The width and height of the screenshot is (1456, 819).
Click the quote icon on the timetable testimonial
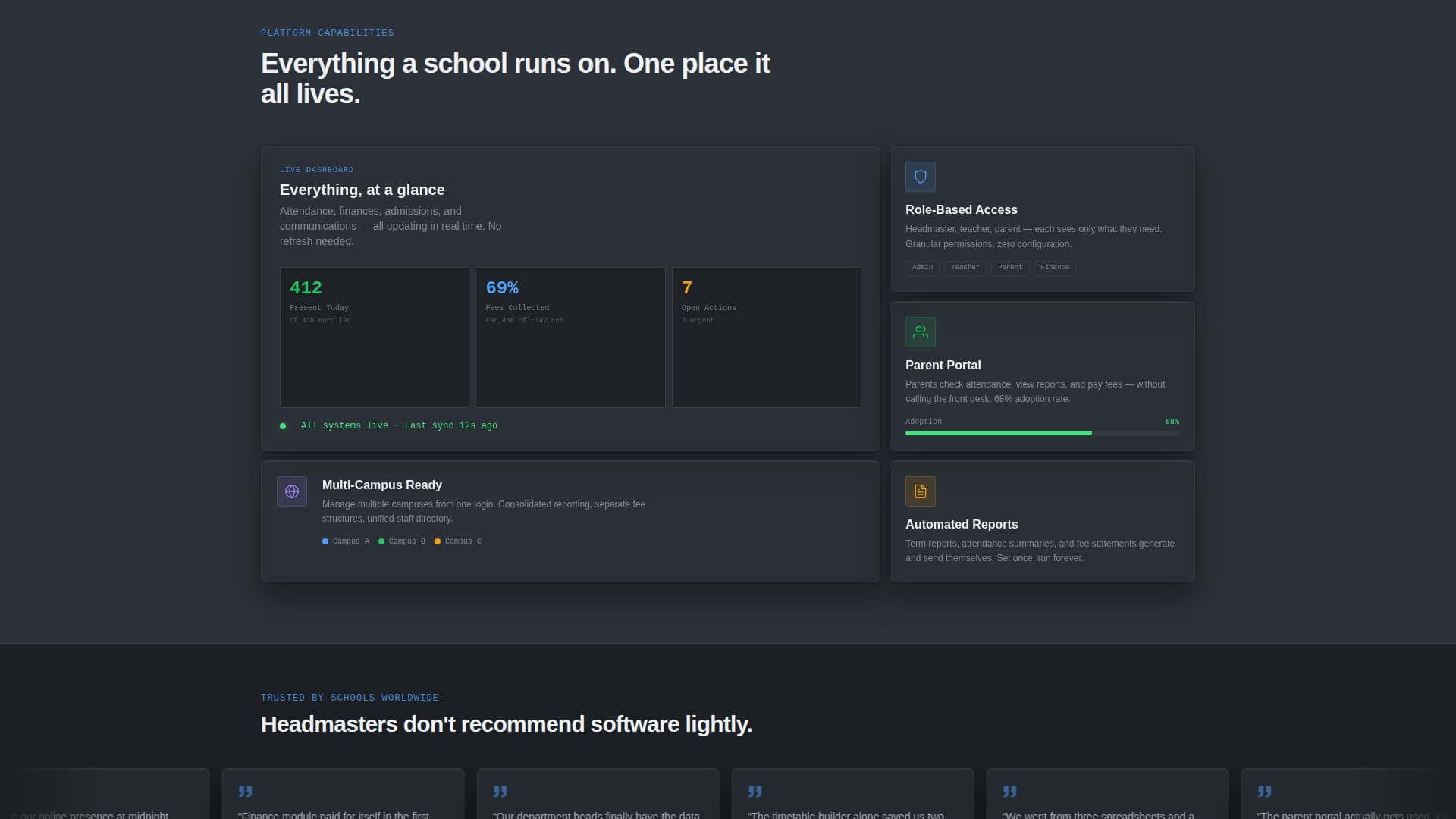click(755, 791)
